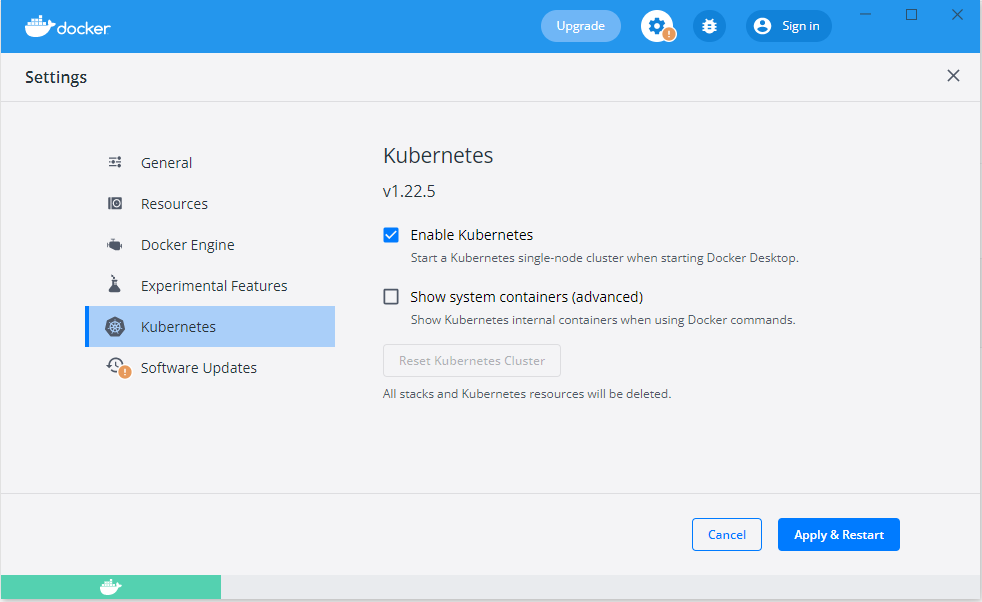Click the General sliders icon
The height and width of the screenshot is (602, 982).
[x=115, y=162]
